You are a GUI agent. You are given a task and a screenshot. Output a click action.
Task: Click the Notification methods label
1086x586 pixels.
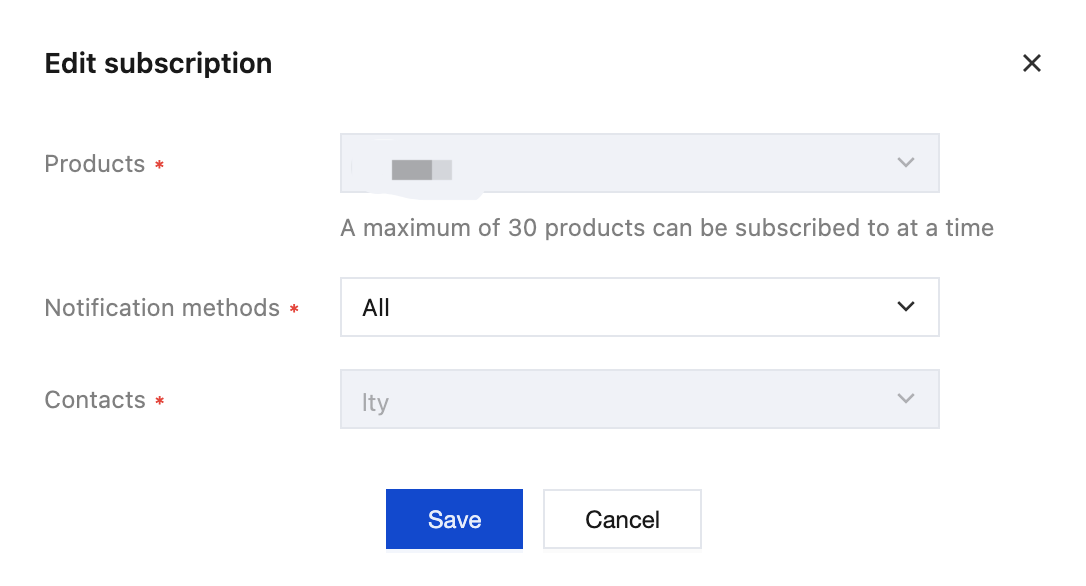(x=162, y=308)
